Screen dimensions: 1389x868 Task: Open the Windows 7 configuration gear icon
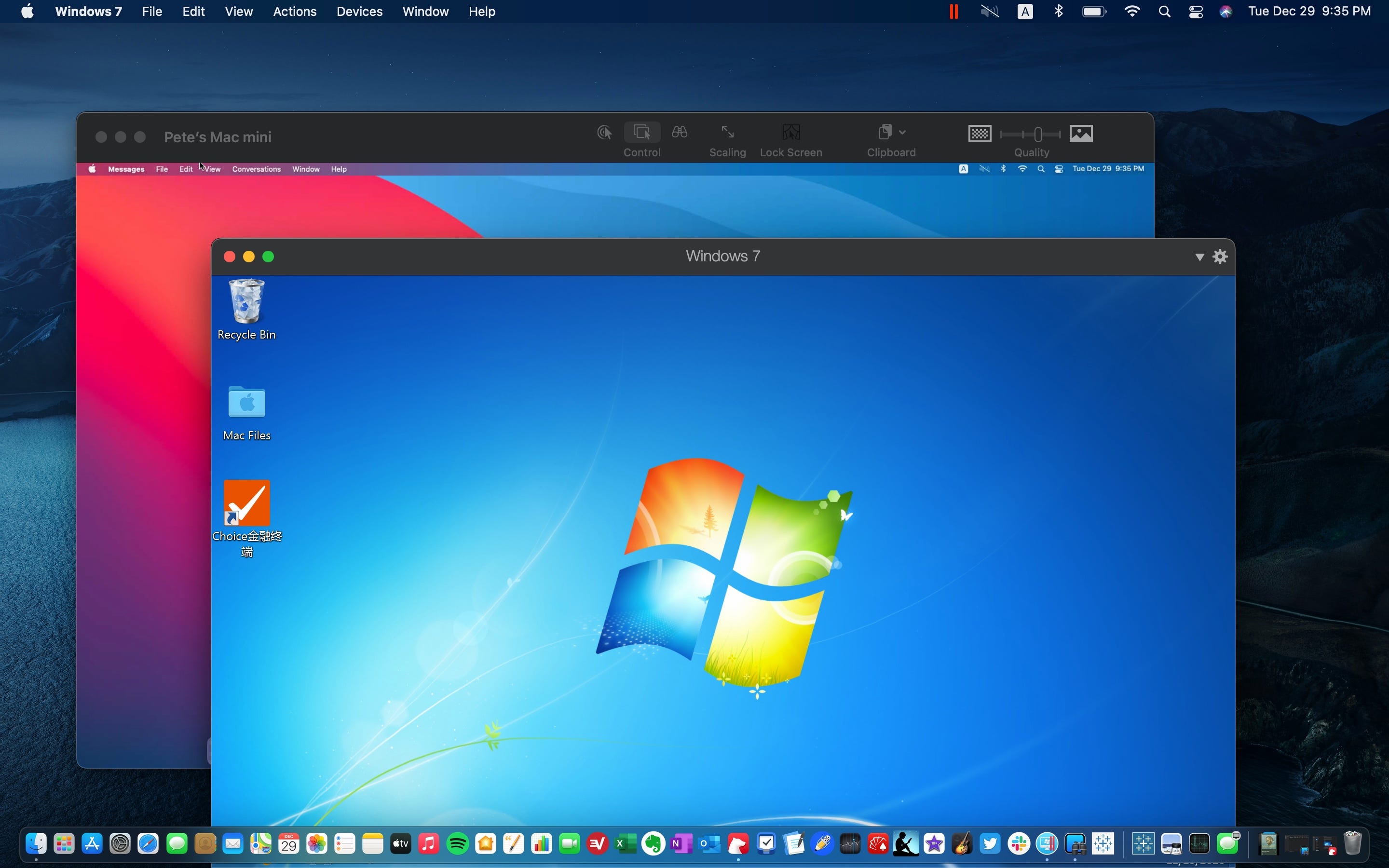pyautogui.click(x=1220, y=256)
